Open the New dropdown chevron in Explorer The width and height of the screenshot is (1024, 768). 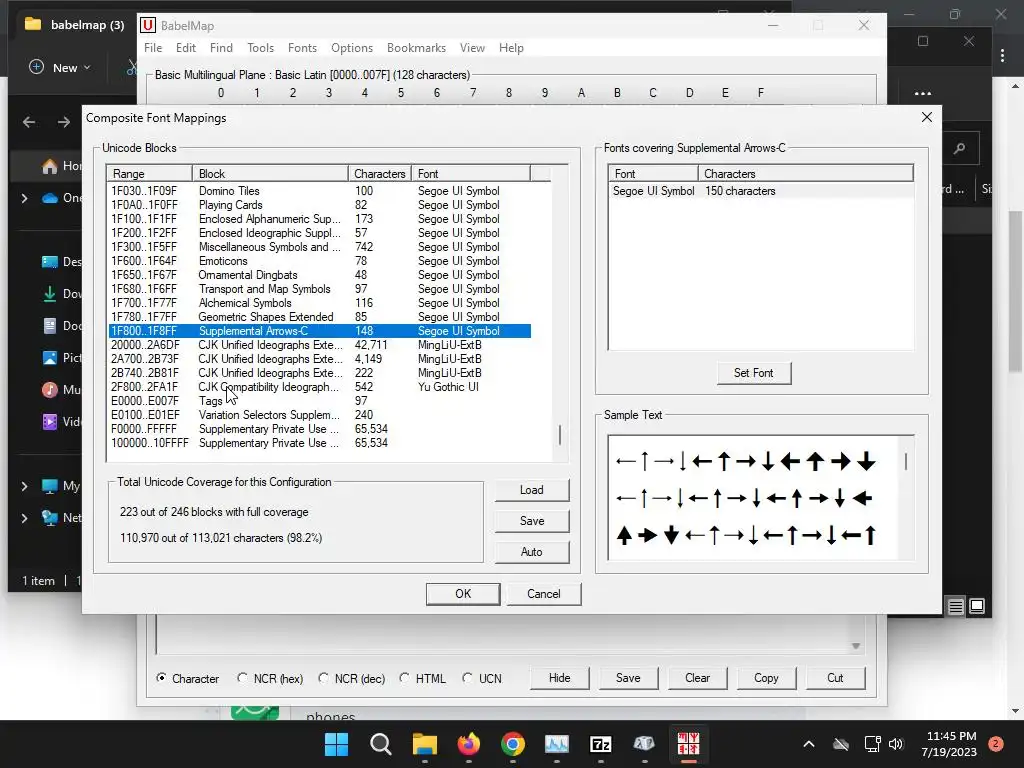click(87, 68)
